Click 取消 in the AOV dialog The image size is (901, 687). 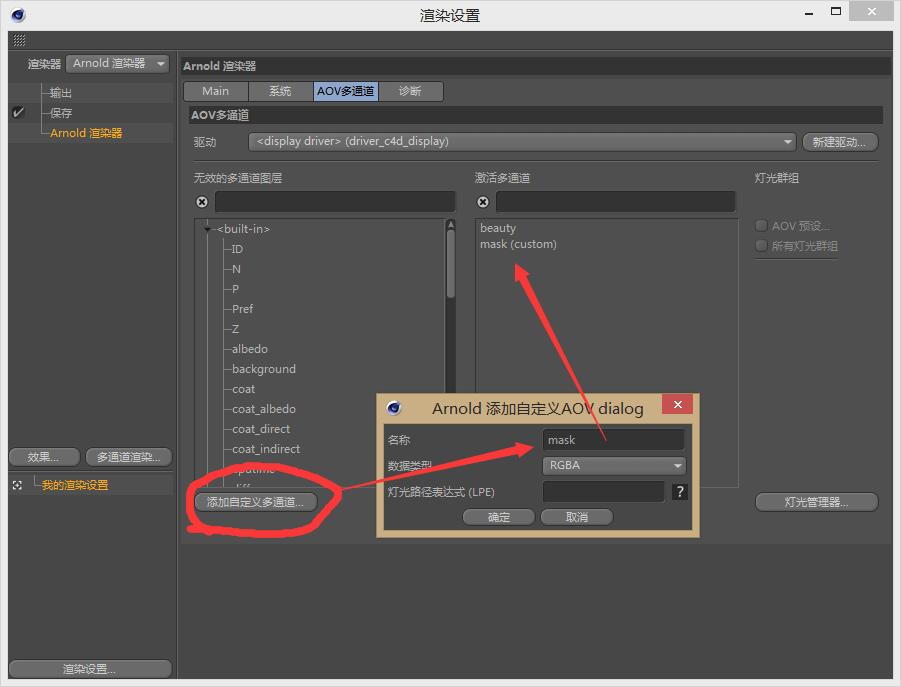pyautogui.click(x=577, y=517)
